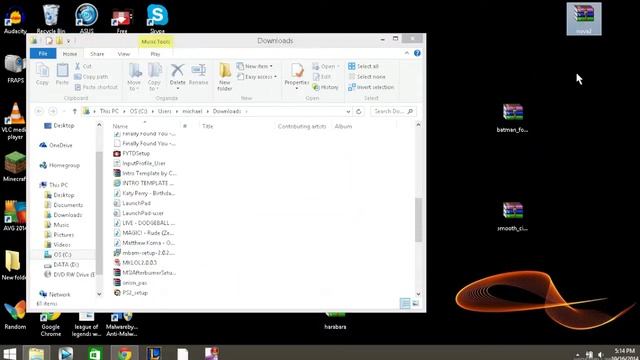Select Homegroup in the navigation pane

[60, 165]
